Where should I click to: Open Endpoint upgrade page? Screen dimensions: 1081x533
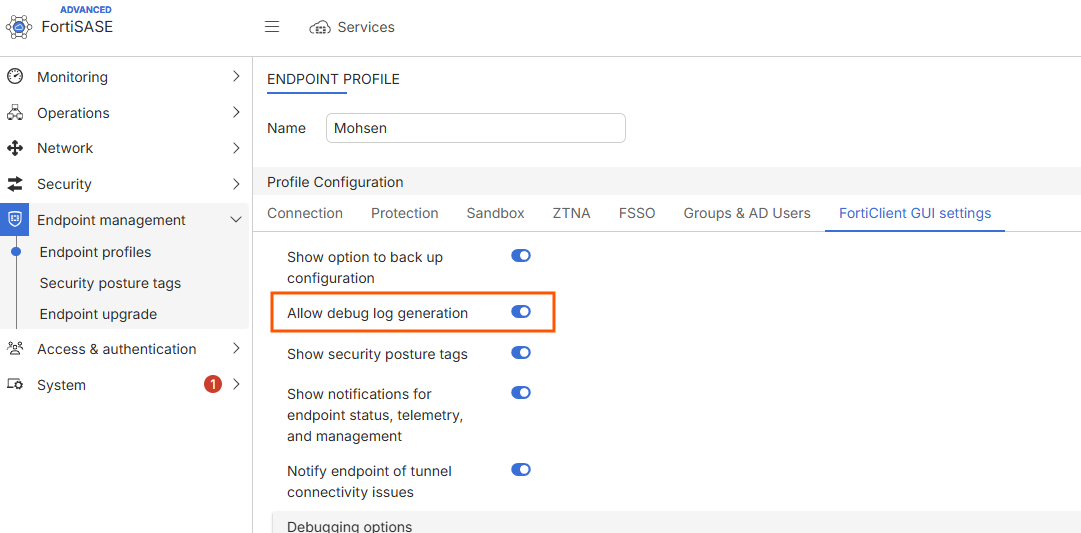99,314
